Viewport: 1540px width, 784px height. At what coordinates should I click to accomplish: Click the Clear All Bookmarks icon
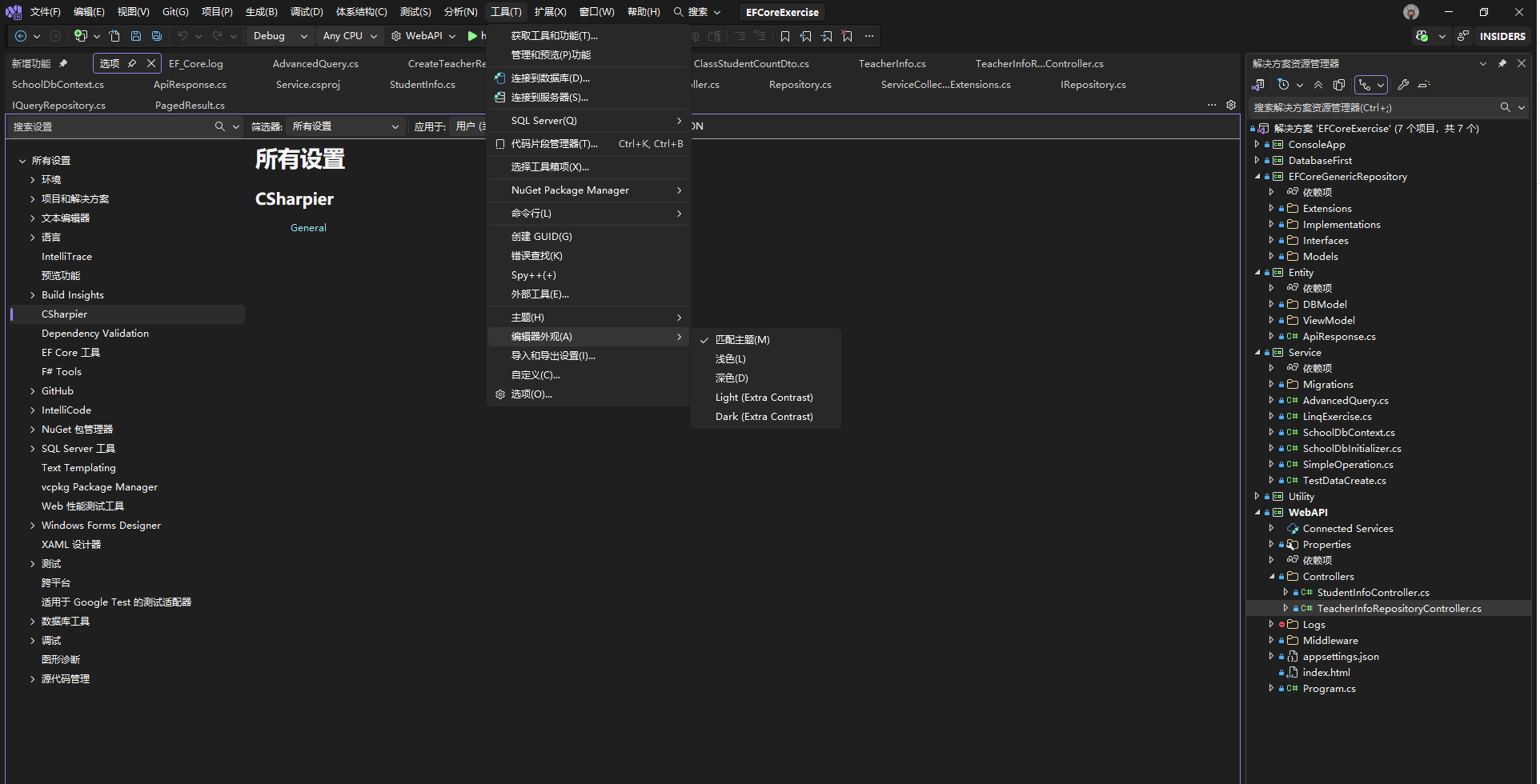tap(848, 36)
